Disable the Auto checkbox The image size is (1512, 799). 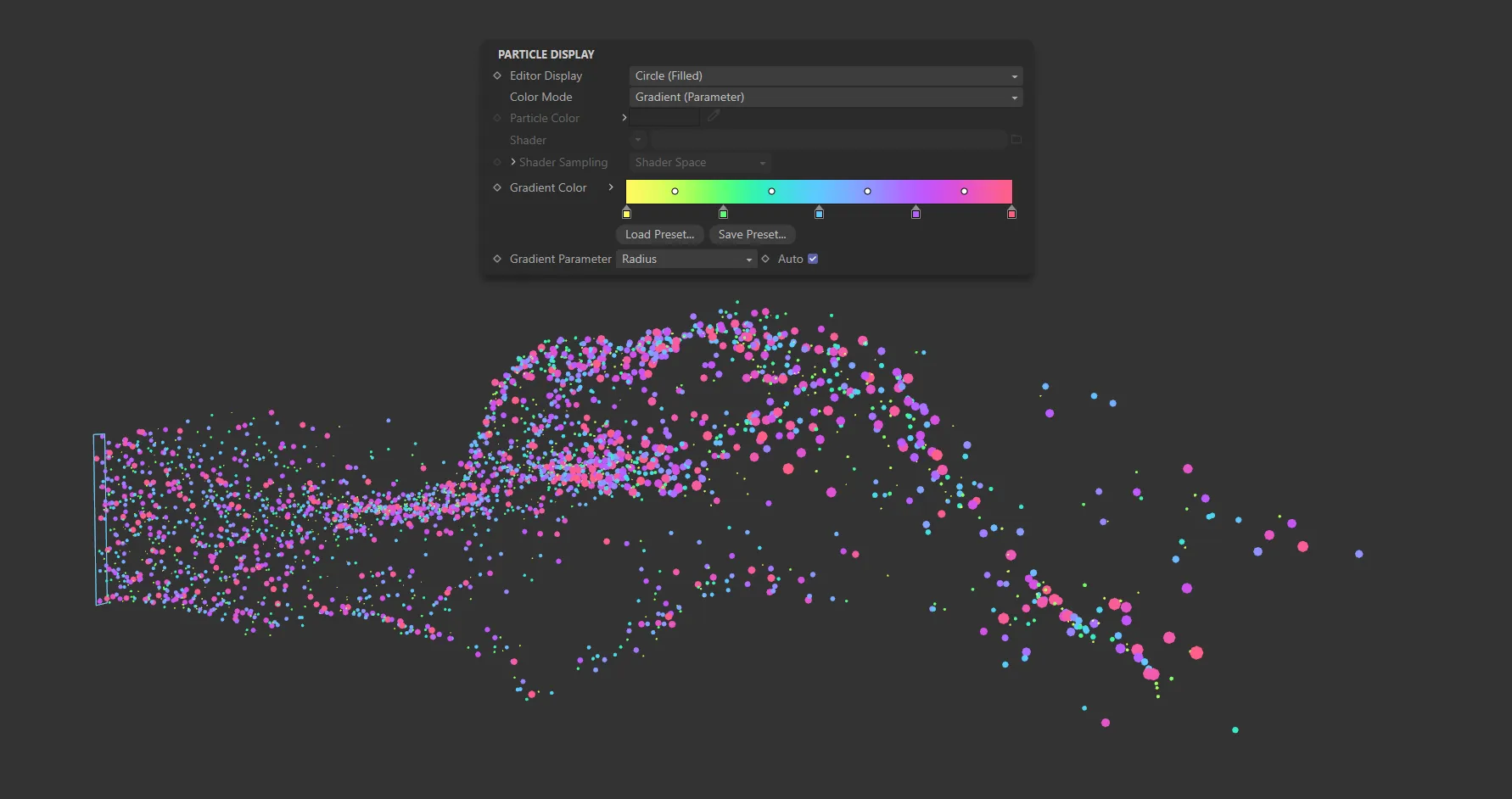click(812, 258)
